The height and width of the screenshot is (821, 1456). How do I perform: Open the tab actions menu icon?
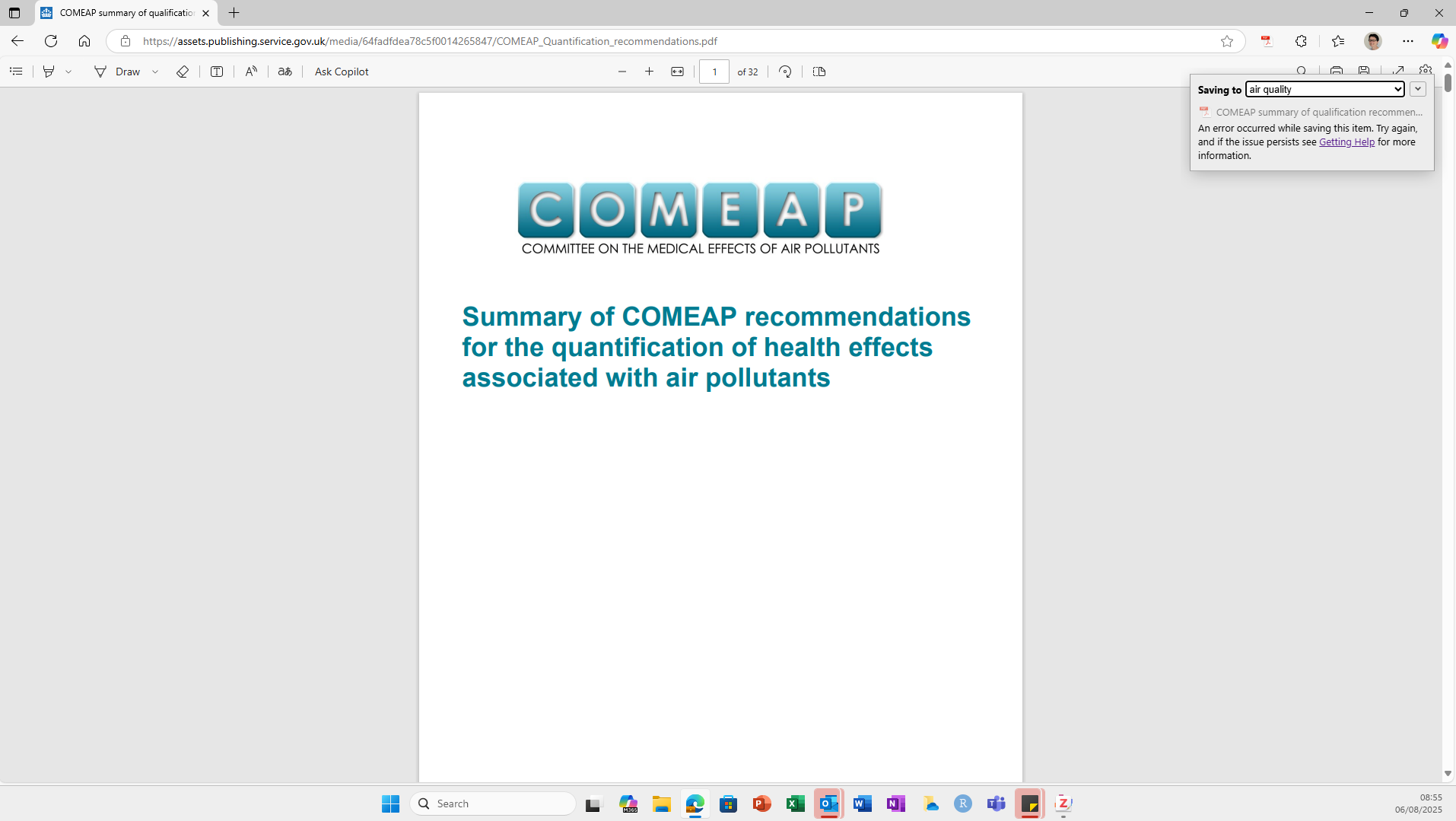pyautogui.click(x=14, y=13)
